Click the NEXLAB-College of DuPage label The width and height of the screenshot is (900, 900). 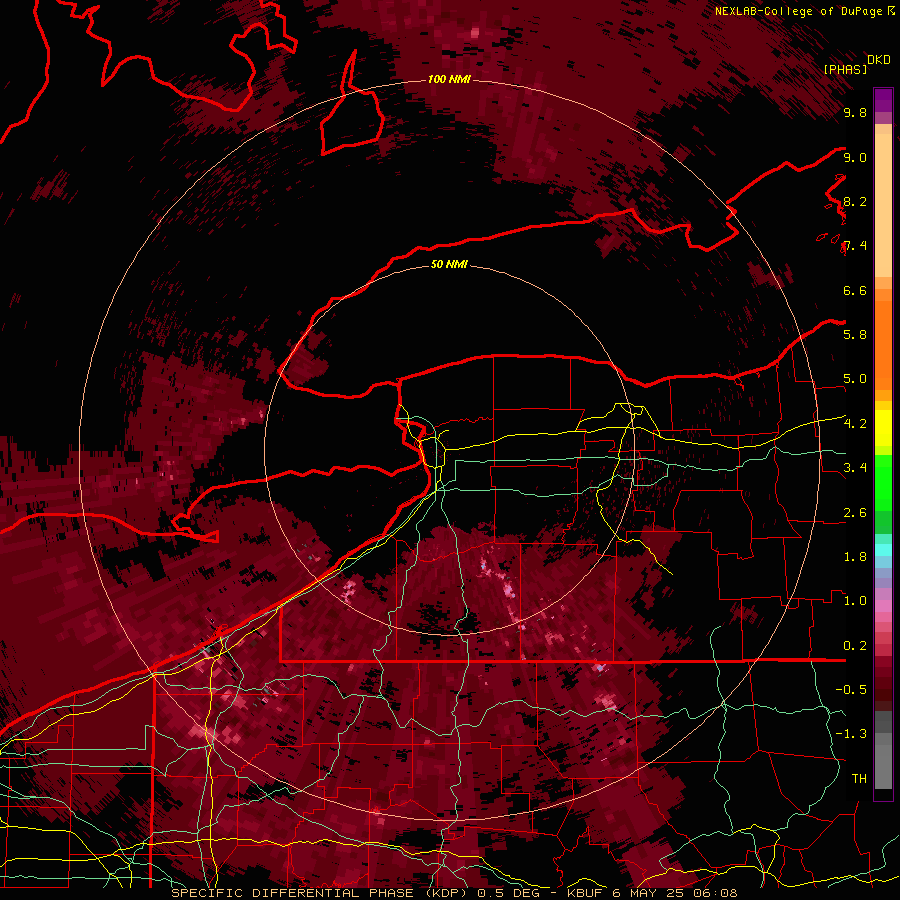coord(798,11)
